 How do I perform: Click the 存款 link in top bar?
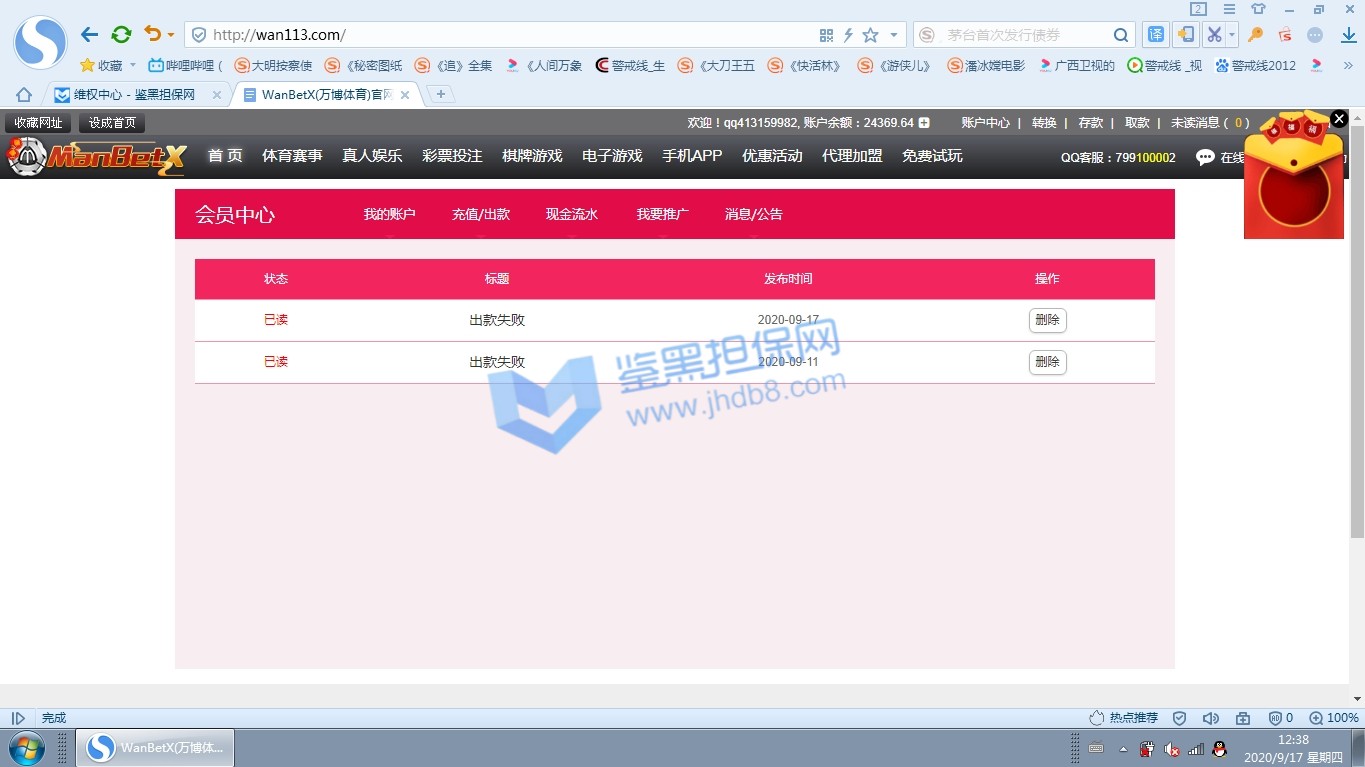[x=1090, y=123]
